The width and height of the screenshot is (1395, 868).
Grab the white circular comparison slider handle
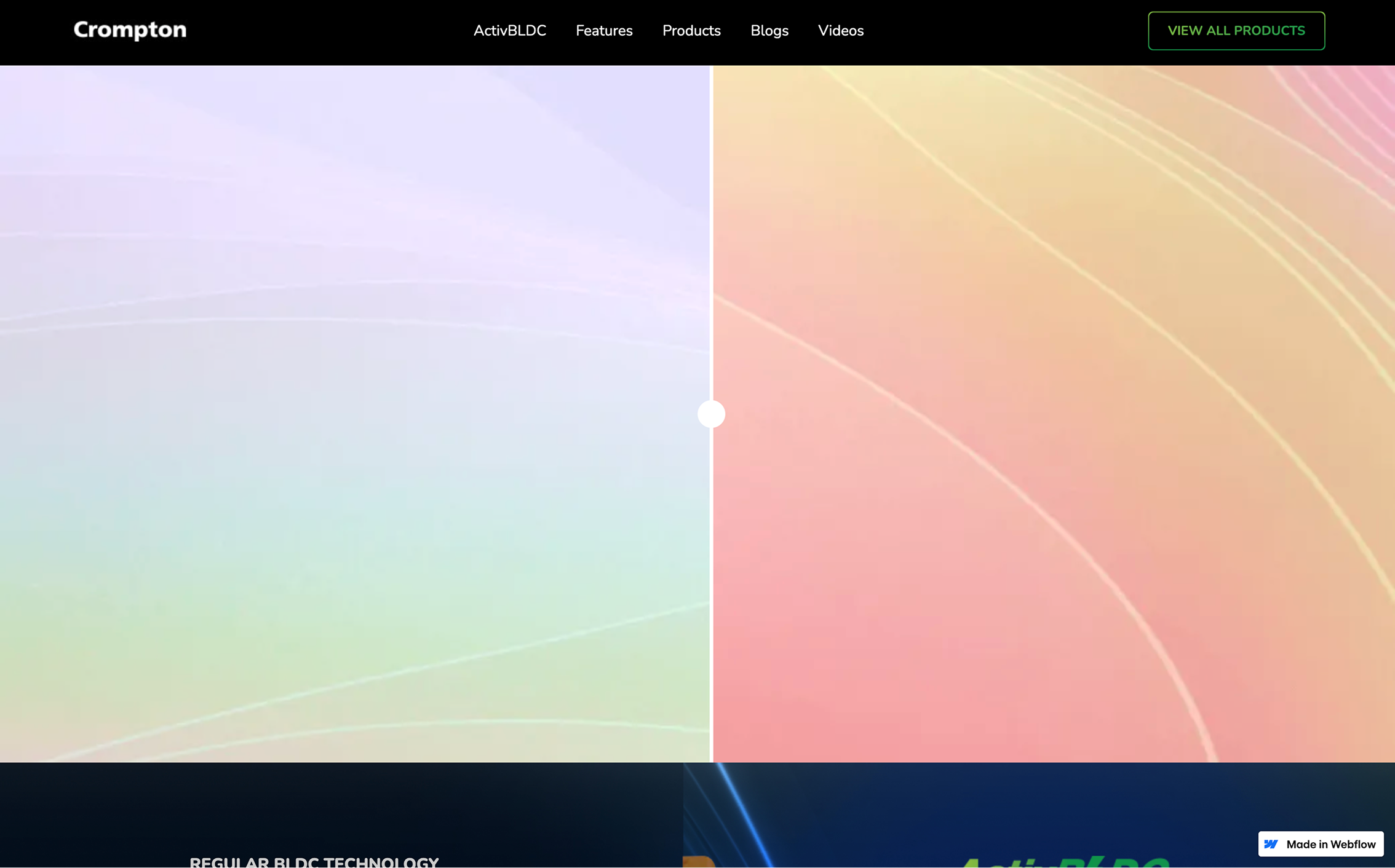pos(711,414)
